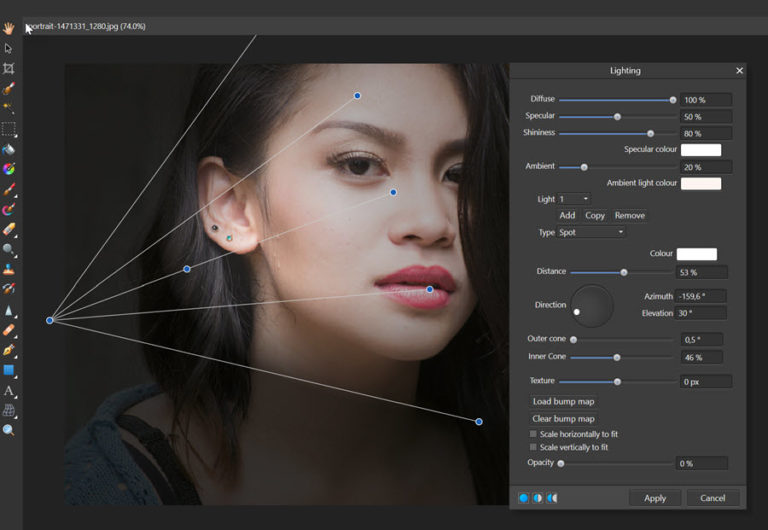The height and width of the screenshot is (530, 768).
Task: Focus the Distance 53 % value field
Action: tap(701, 272)
